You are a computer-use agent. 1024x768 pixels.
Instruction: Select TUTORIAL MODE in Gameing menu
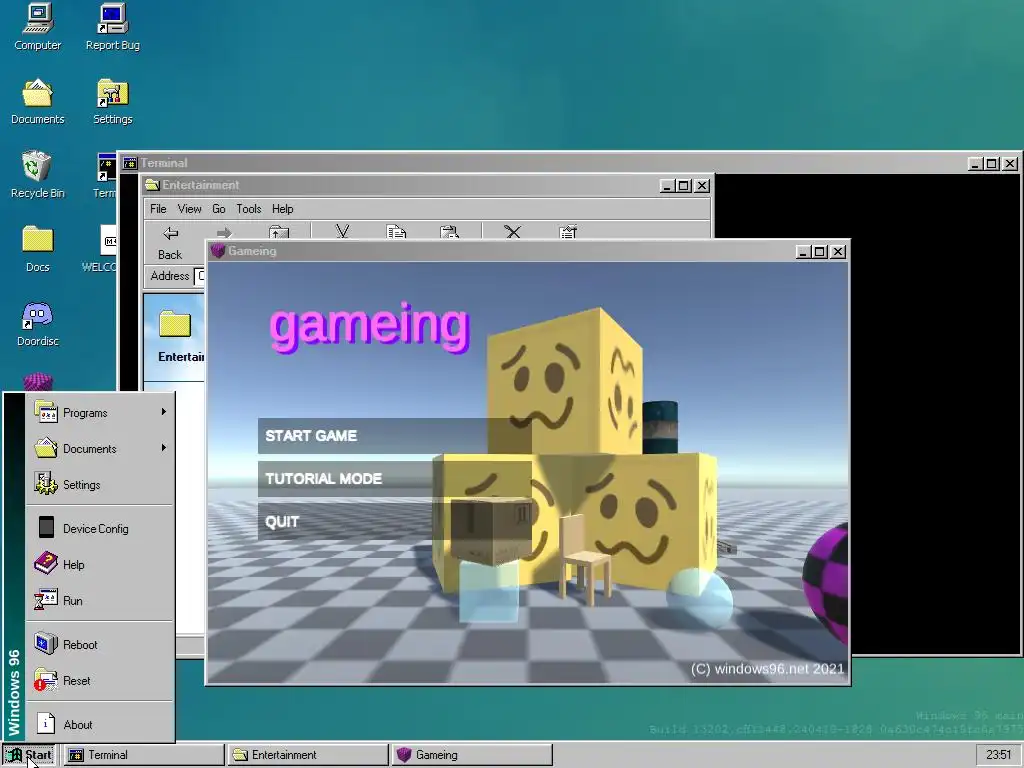point(394,479)
